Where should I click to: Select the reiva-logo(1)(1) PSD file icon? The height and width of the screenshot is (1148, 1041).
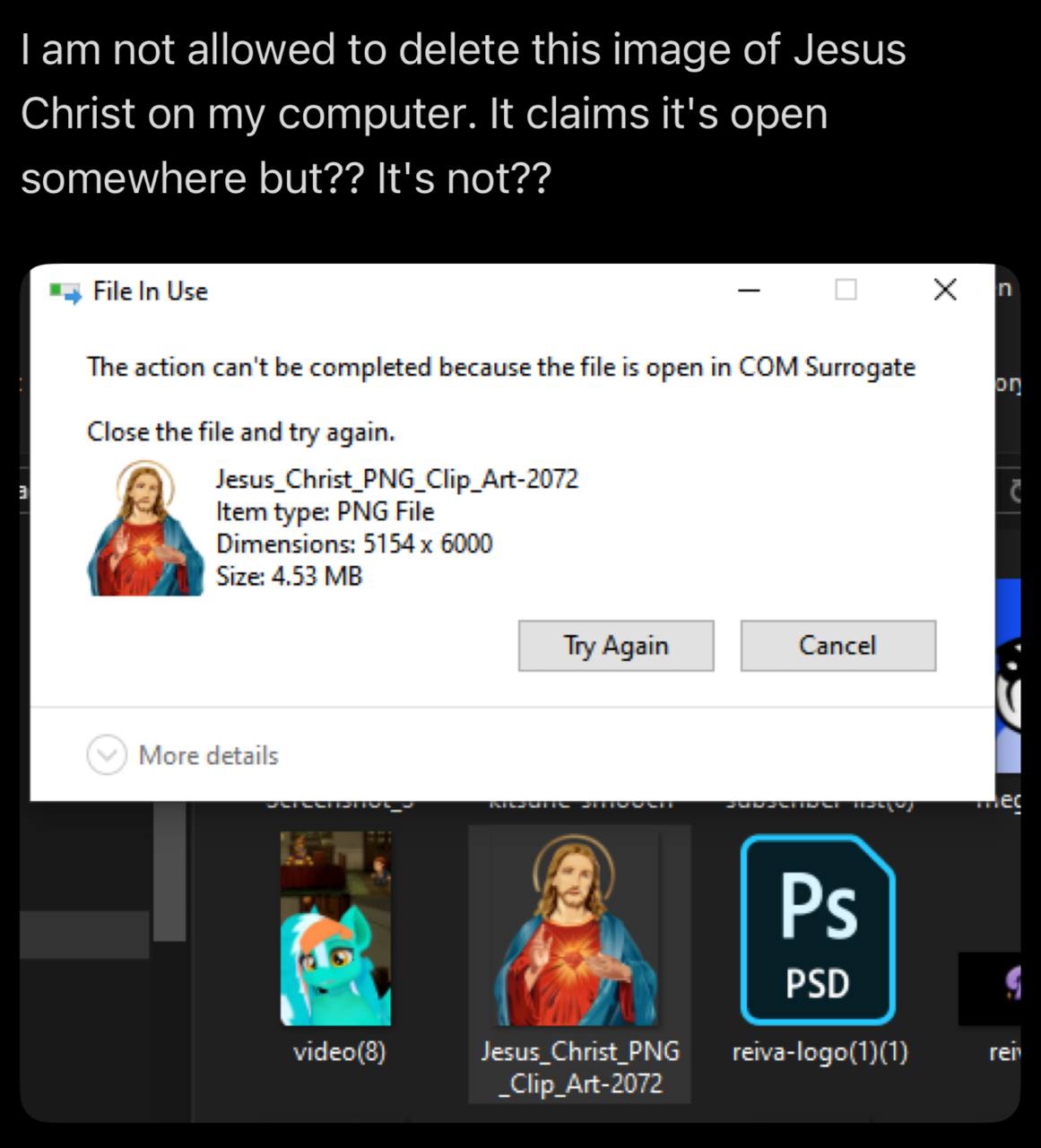coord(818,930)
